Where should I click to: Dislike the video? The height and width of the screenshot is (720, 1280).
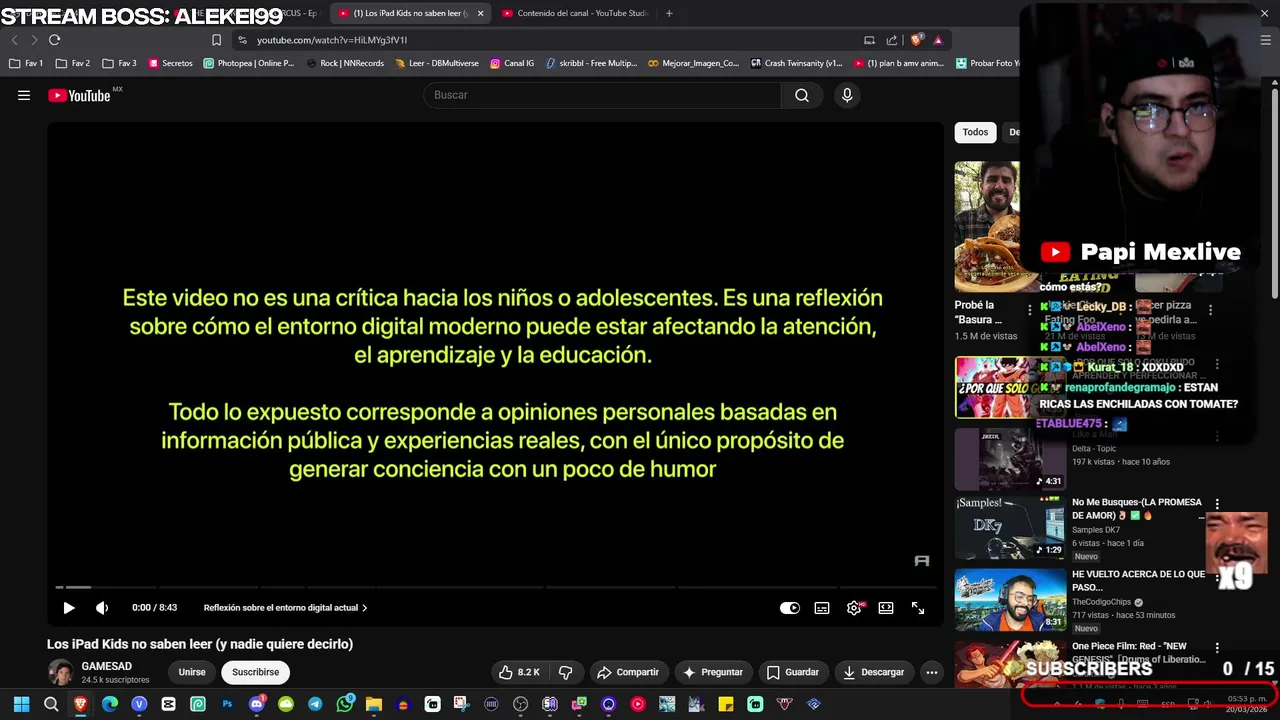tap(566, 672)
